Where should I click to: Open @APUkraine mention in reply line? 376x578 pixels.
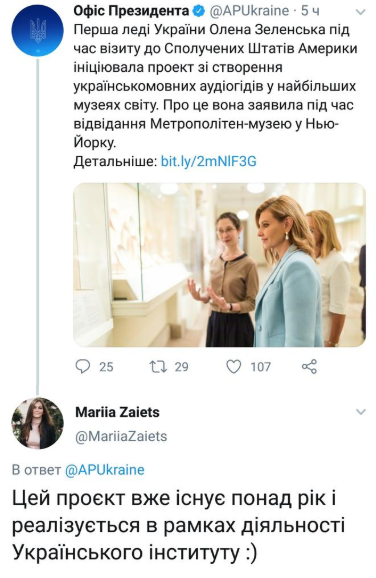(x=104, y=470)
